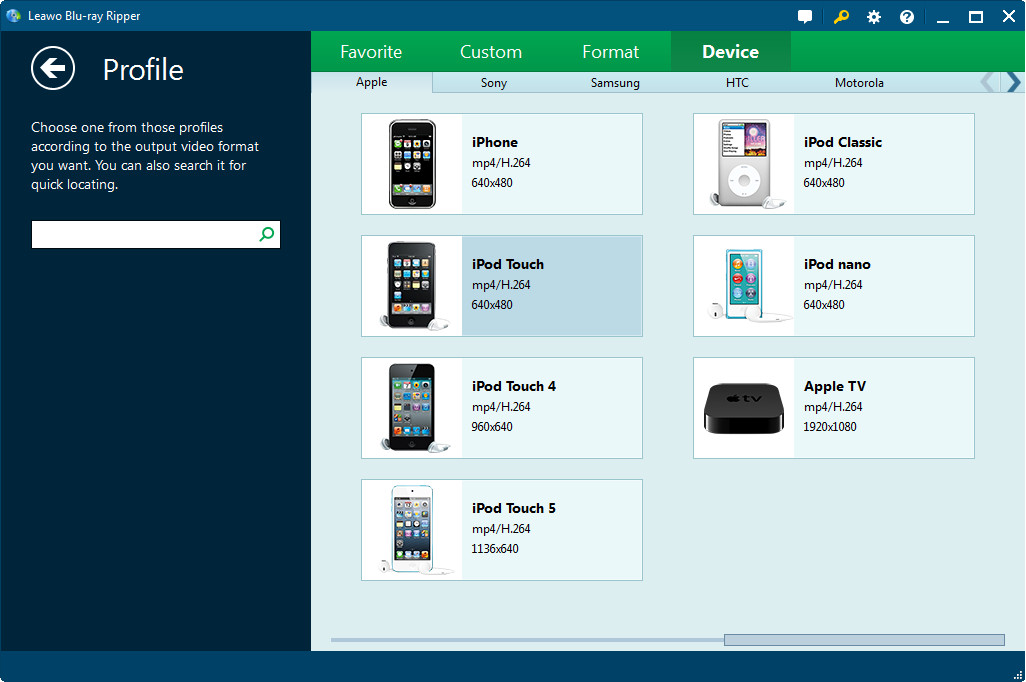This screenshot has height=682, width=1026.
Task: Click the iPod Touch 5 device image
Action: pyautogui.click(x=414, y=529)
